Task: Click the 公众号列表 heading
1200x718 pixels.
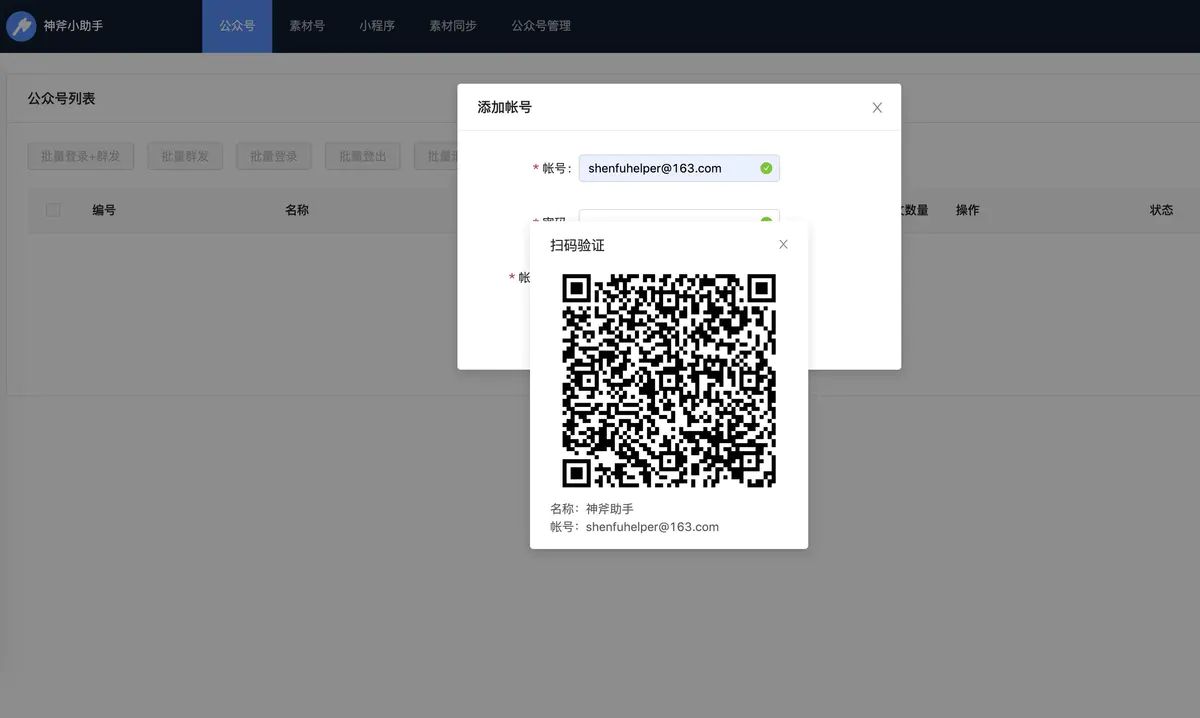Action: (x=61, y=98)
